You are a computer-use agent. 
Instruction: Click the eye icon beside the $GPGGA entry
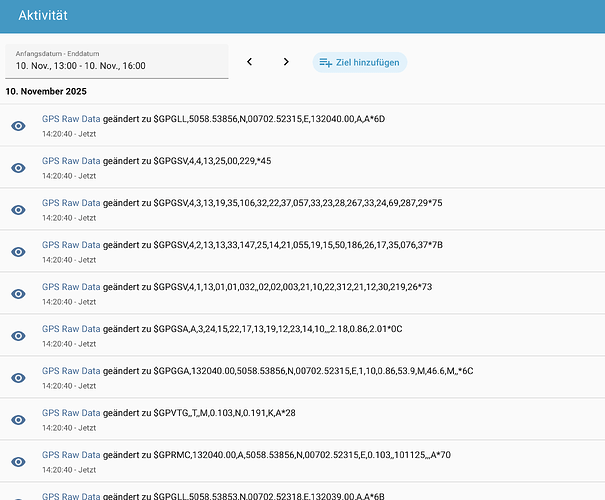pos(18,378)
